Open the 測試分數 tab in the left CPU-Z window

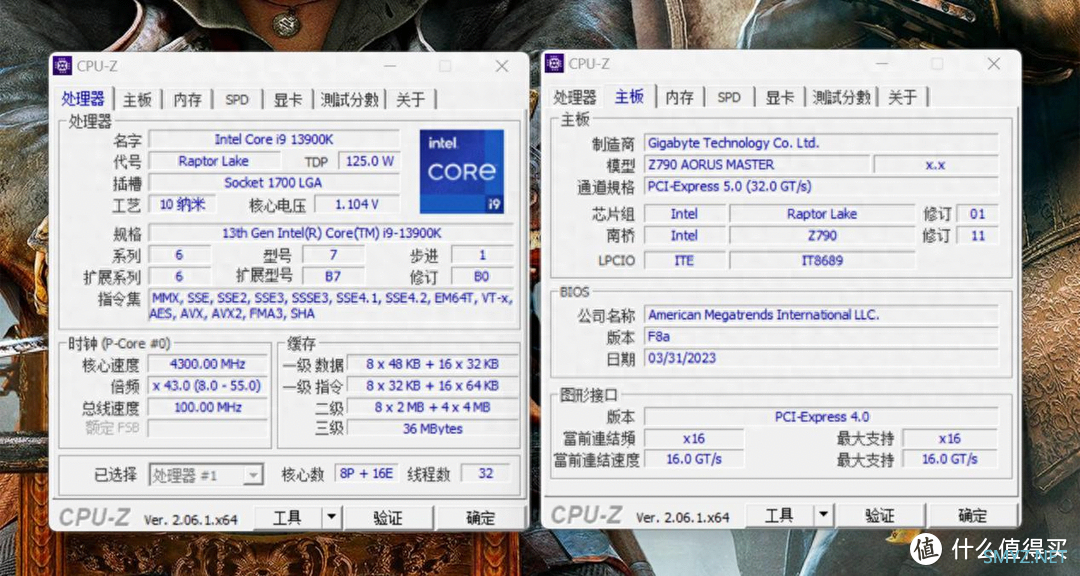(x=350, y=100)
